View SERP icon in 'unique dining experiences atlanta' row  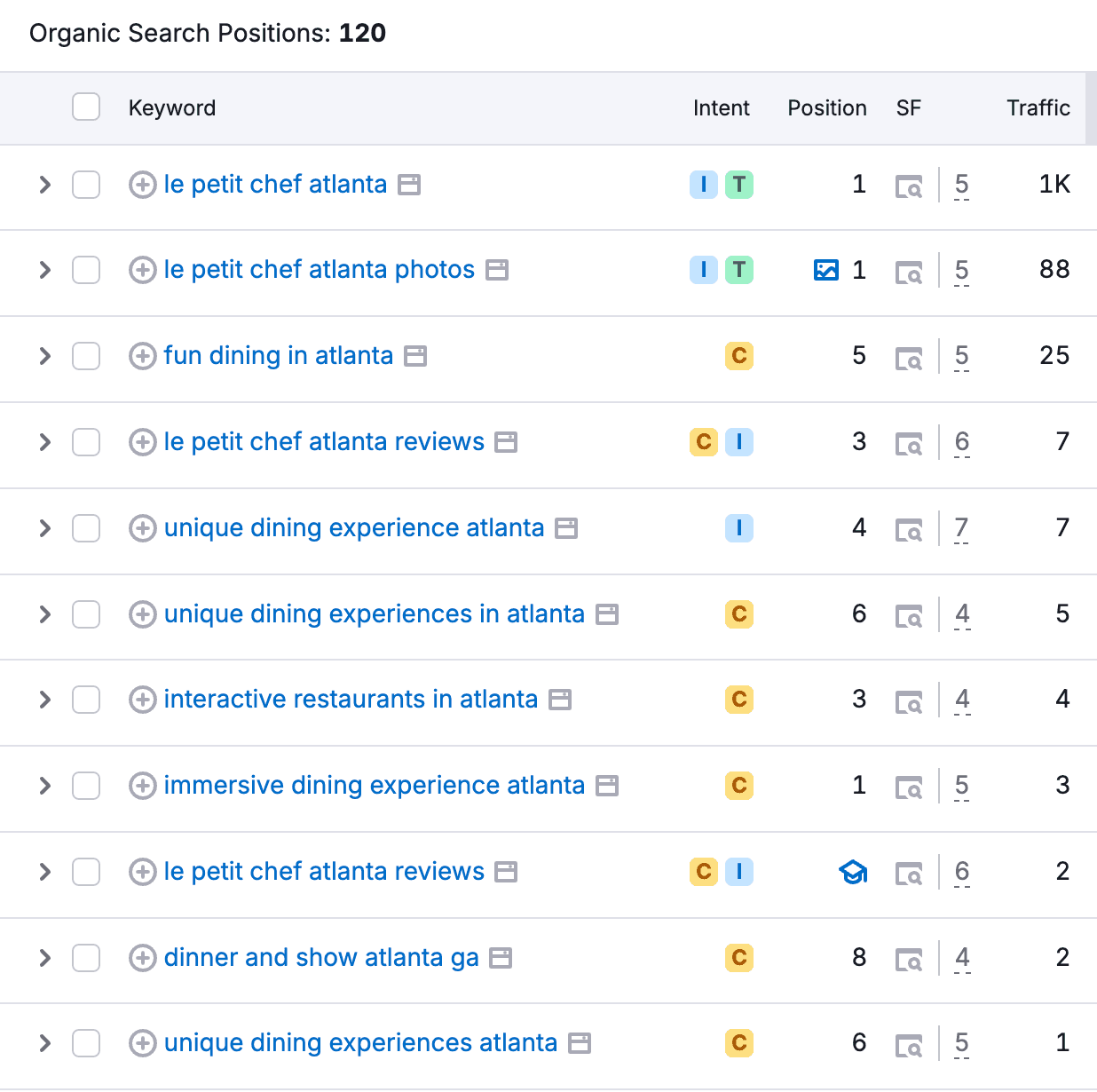point(909,1045)
